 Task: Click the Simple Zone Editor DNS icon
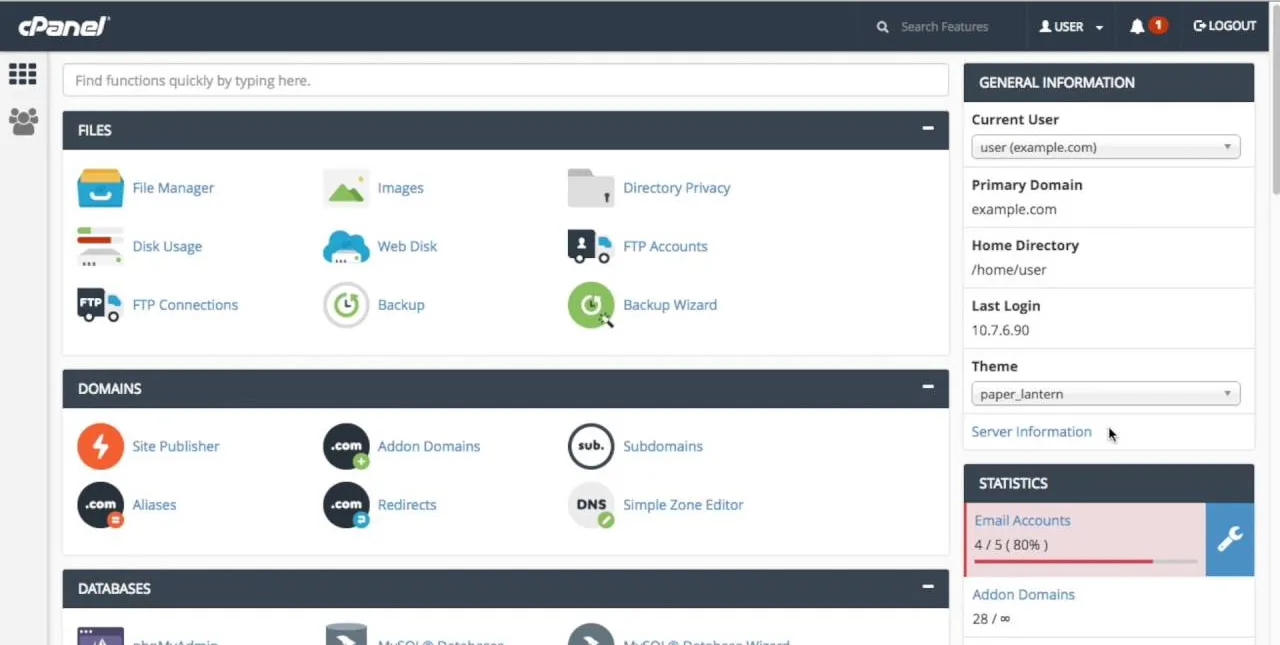tap(591, 506)
